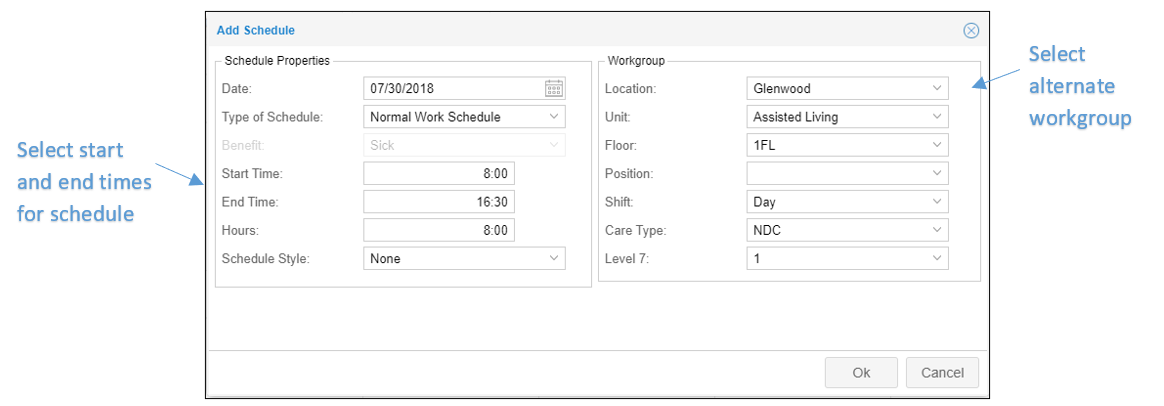
Task: Click the Hours input field
Action: coord(439,230)
